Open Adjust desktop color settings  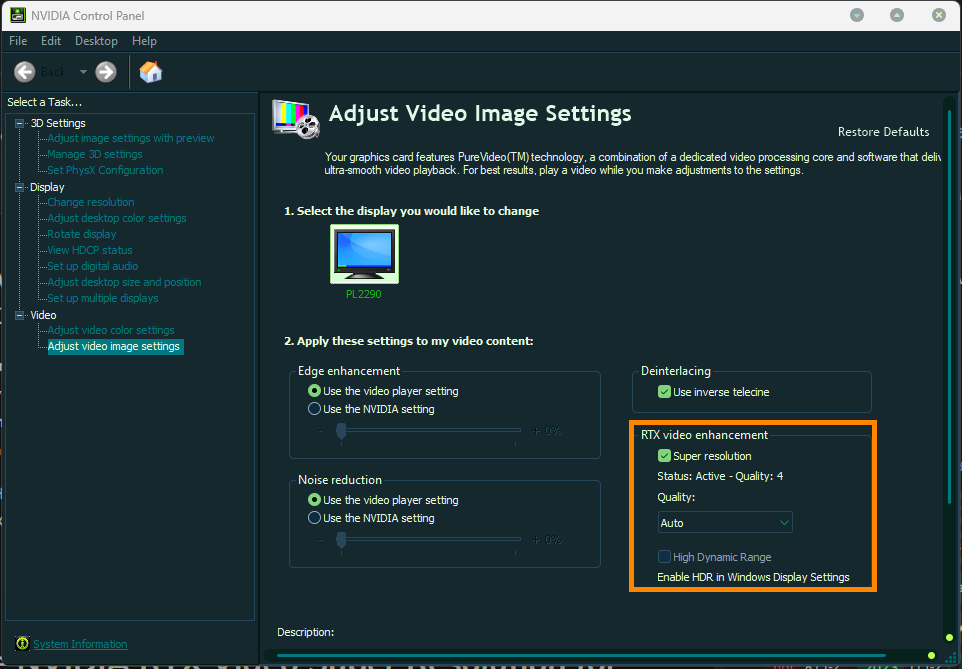(x=117, y=218)
